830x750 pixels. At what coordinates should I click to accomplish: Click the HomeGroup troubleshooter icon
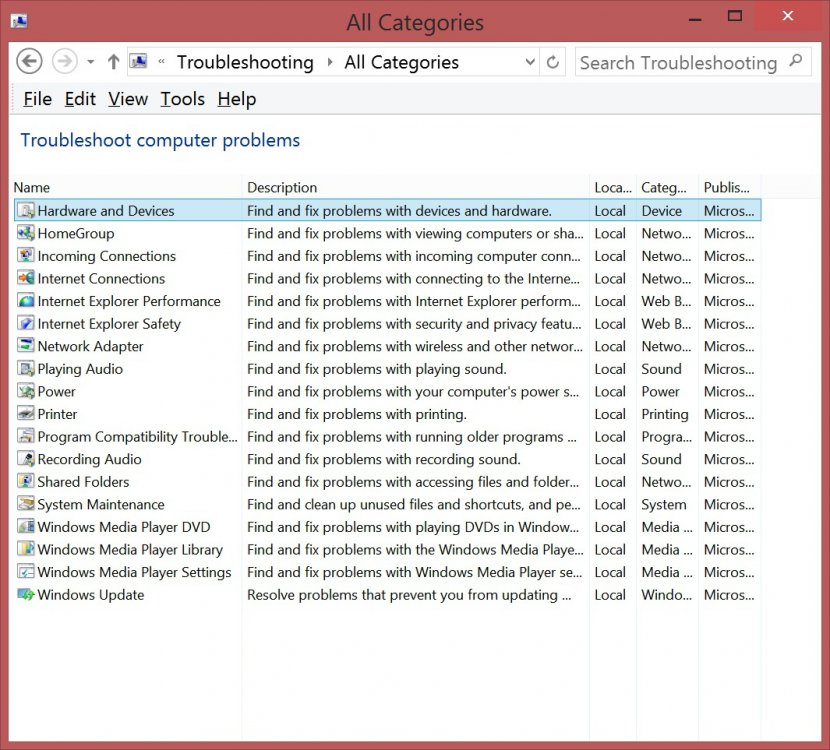tap(25, 233)
